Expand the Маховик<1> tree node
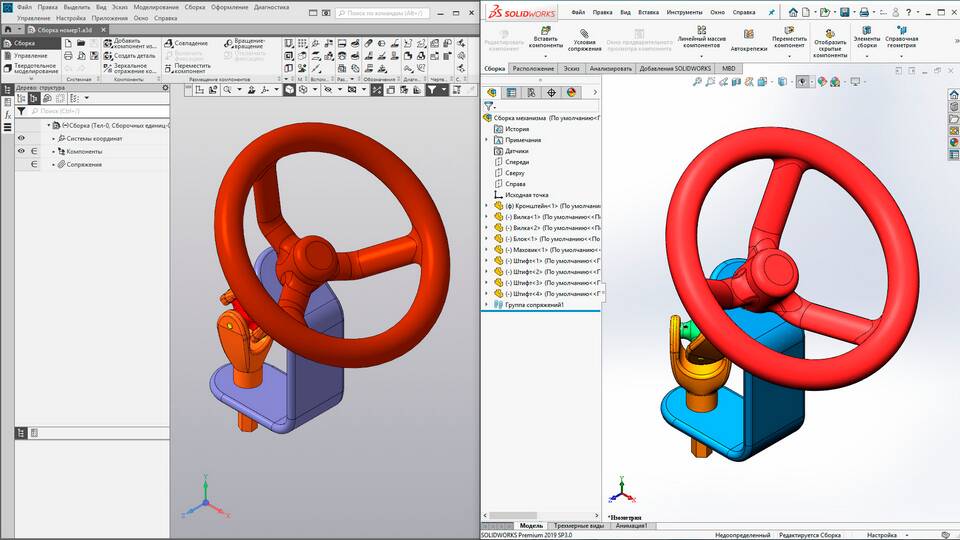The height and width of the screenshot is (540, 960). point(487,250)
